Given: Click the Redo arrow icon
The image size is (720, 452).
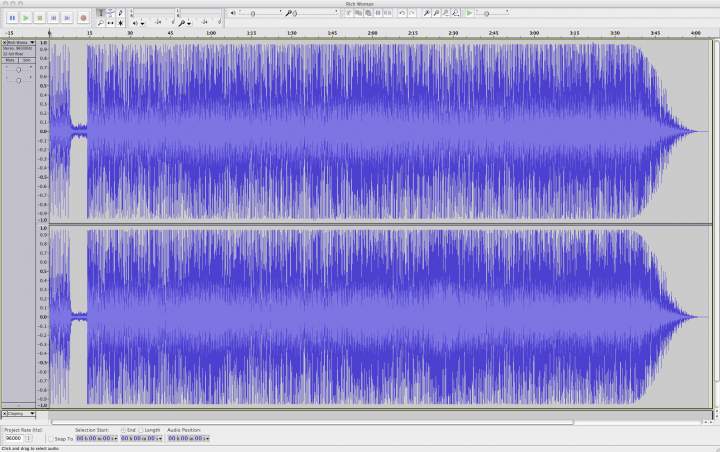Looking at the screenshot, I should [412, 13].
